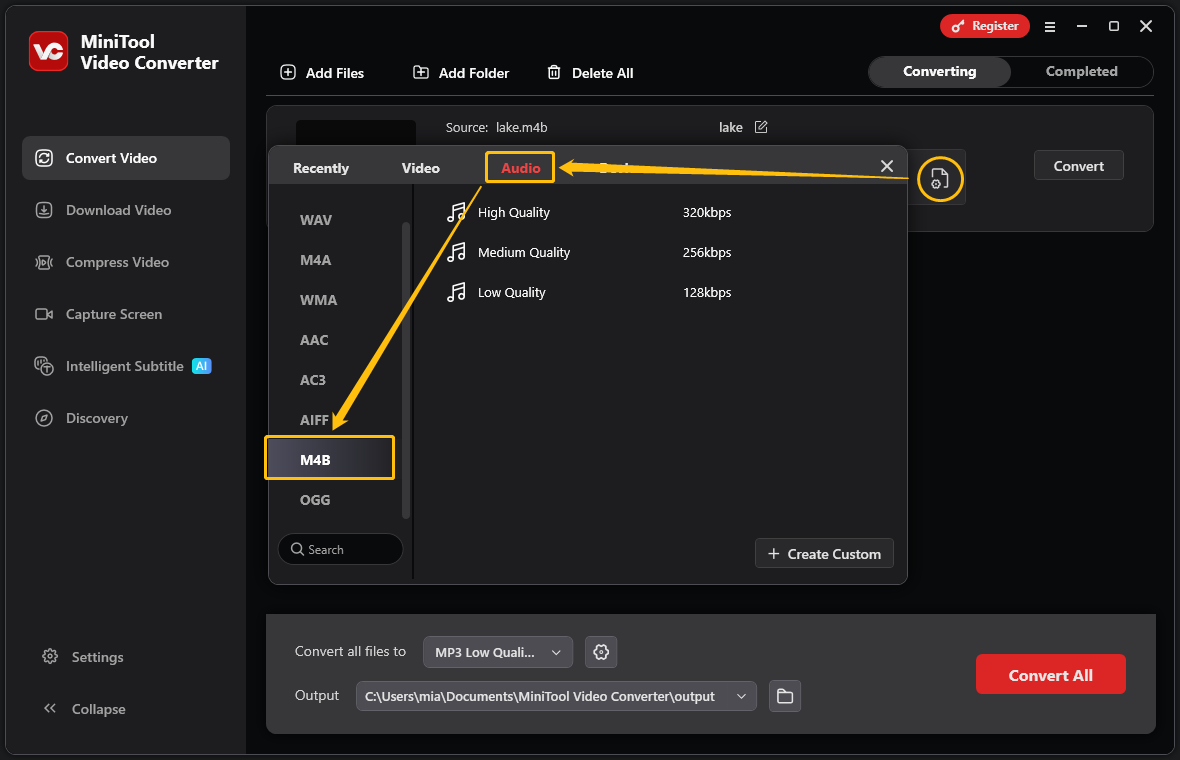The image size is (1180, 760).
Task: Open the Video tab in format popup
Action: 421,168
